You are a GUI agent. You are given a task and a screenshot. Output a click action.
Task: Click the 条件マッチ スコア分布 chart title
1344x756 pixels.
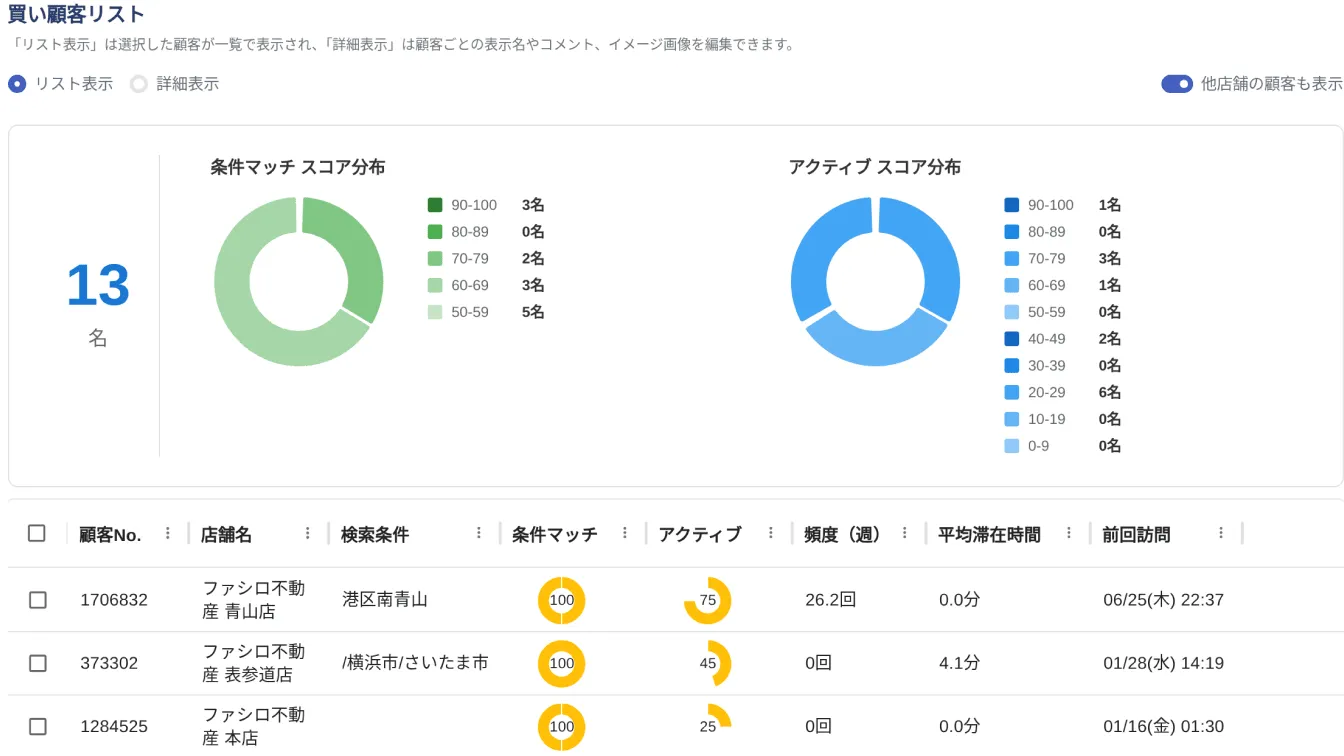298,167
